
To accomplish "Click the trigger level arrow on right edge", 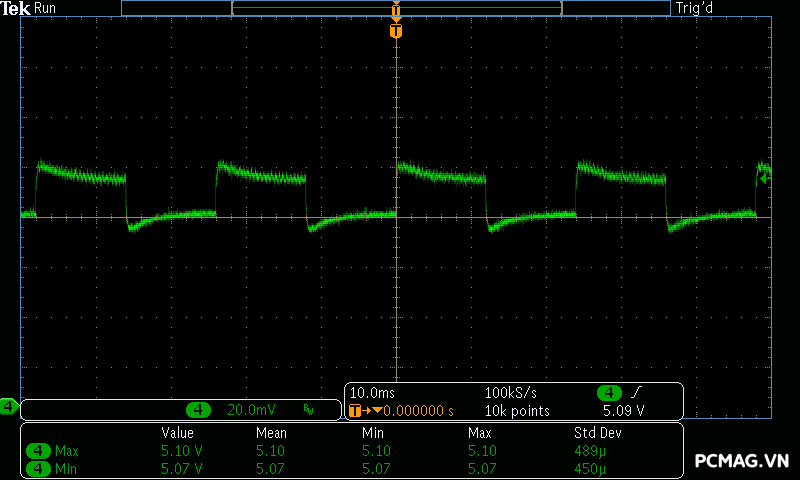I will (x=765, y=178).
